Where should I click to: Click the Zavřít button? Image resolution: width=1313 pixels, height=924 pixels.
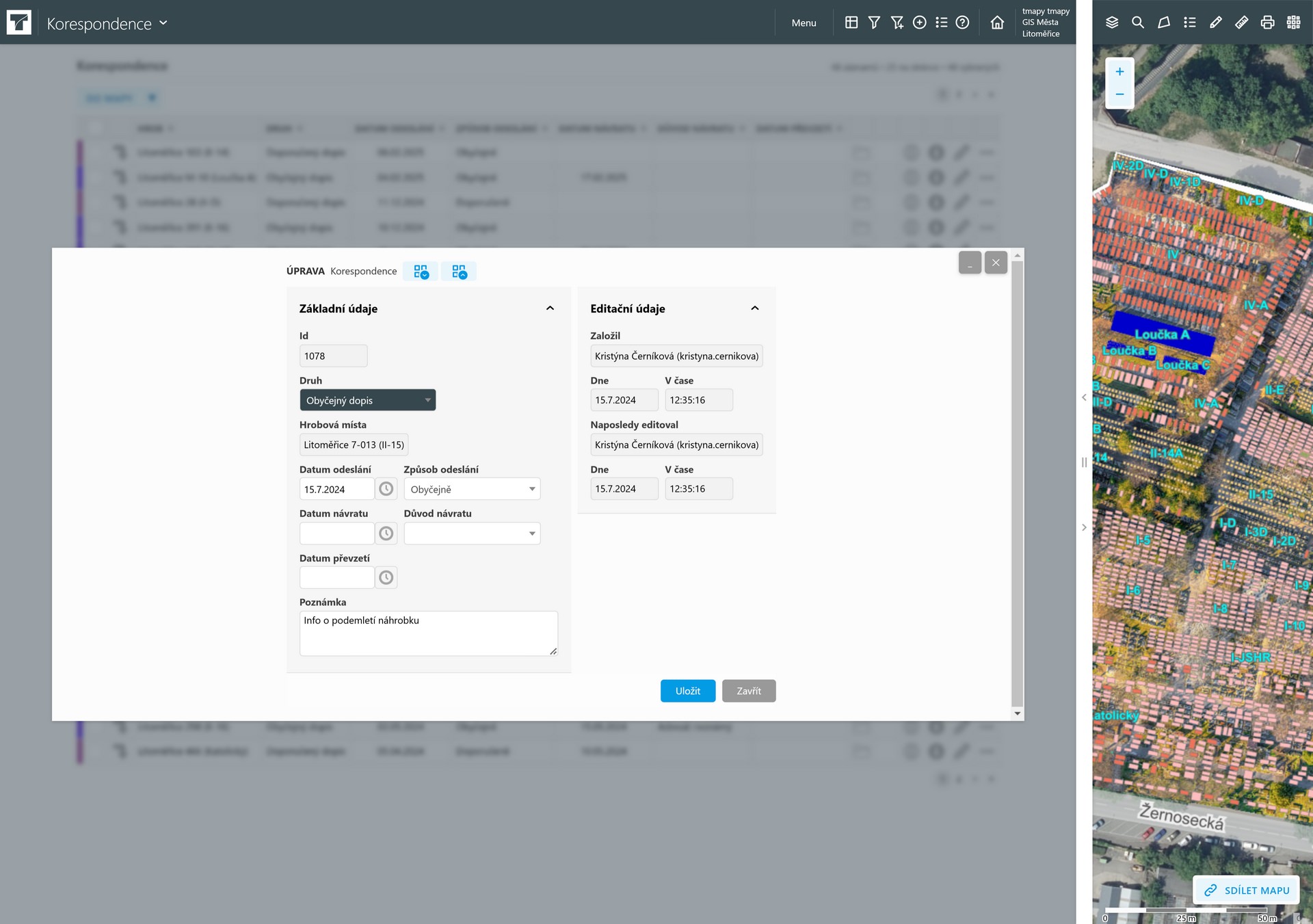(748, 691)
